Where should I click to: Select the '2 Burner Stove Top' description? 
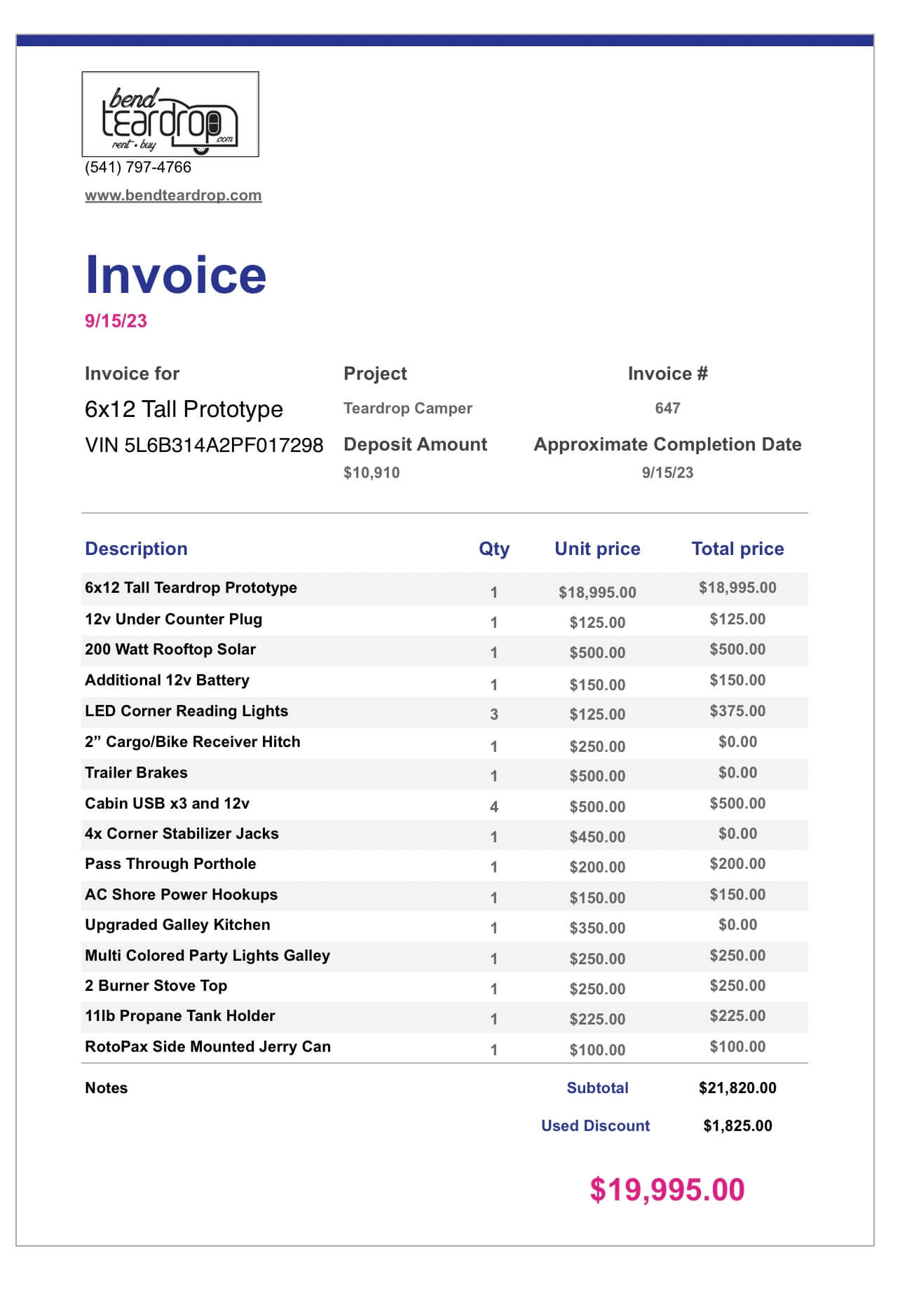[156, 986]
